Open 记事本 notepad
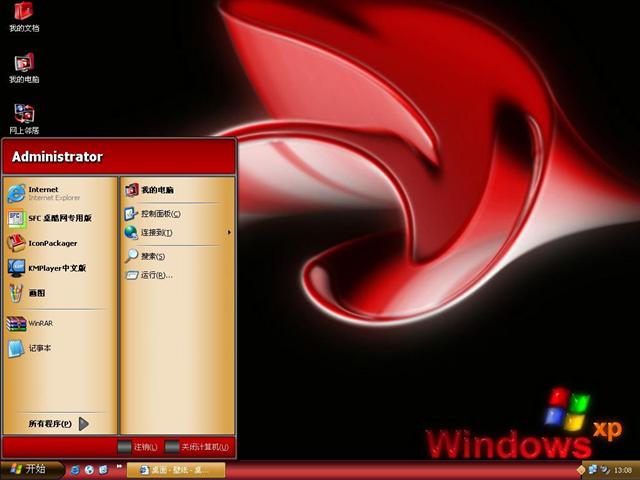The width and height of the screenshot is (640, 480). (60, 348)
